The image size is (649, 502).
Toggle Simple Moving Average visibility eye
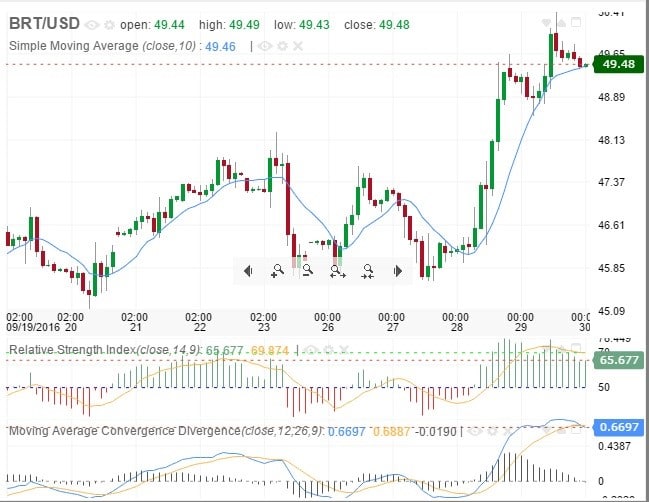[x=264, y=46]
